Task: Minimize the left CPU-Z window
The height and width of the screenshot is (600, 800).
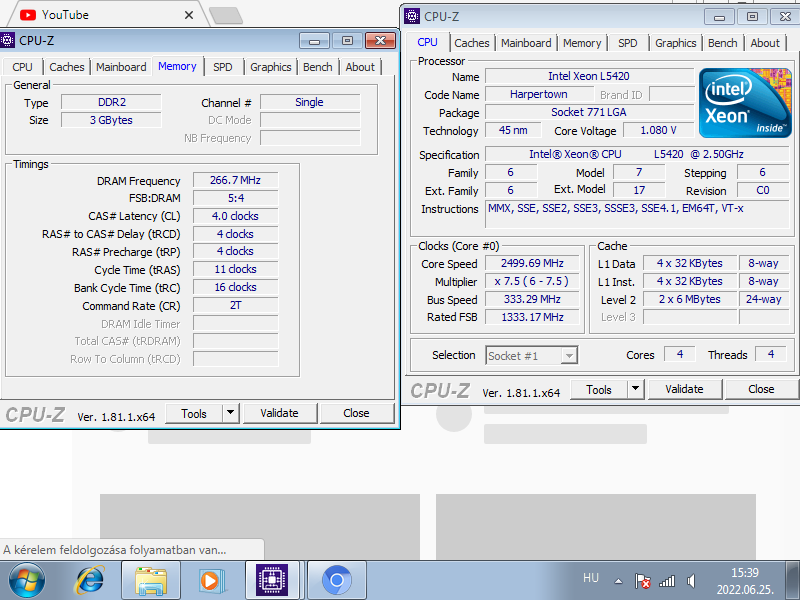Action: click(315, 41)
